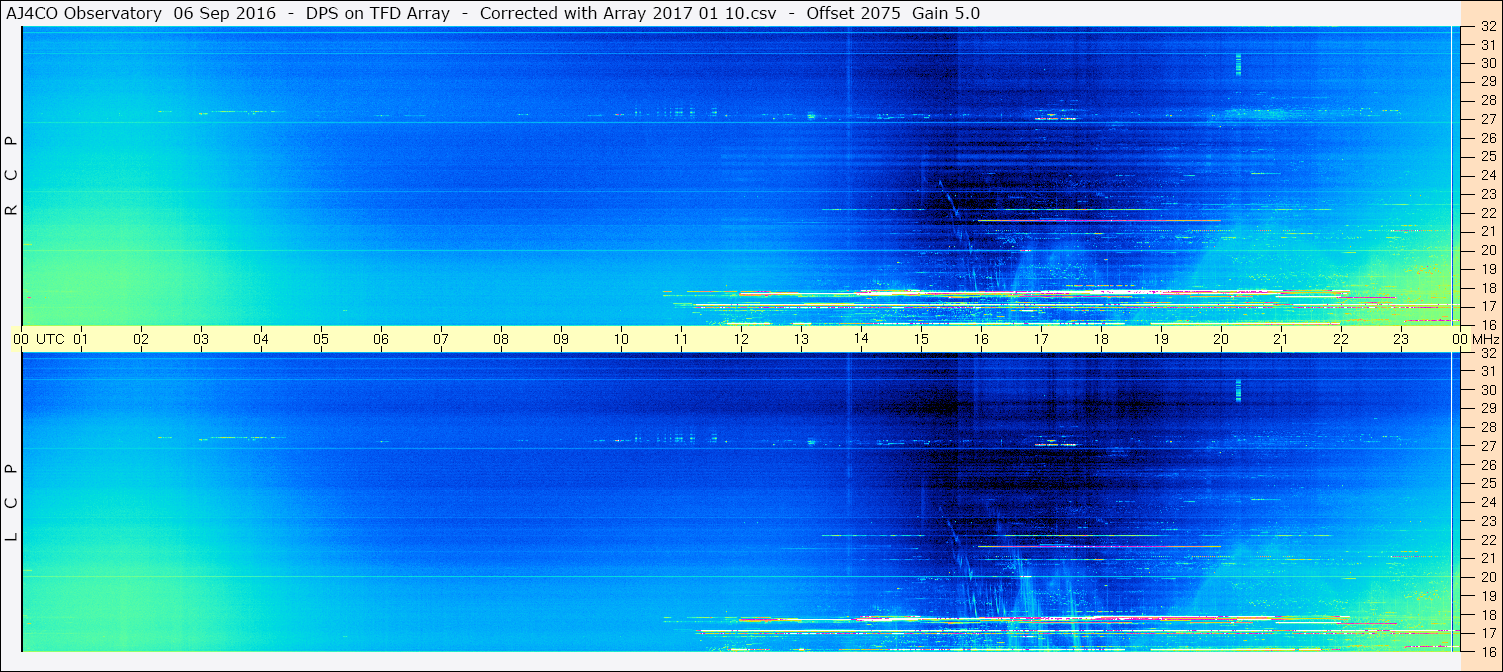Select hour "22" on the UTC axis
Viewport: 1503px width, 672px height.
[x=1341, y=339]
